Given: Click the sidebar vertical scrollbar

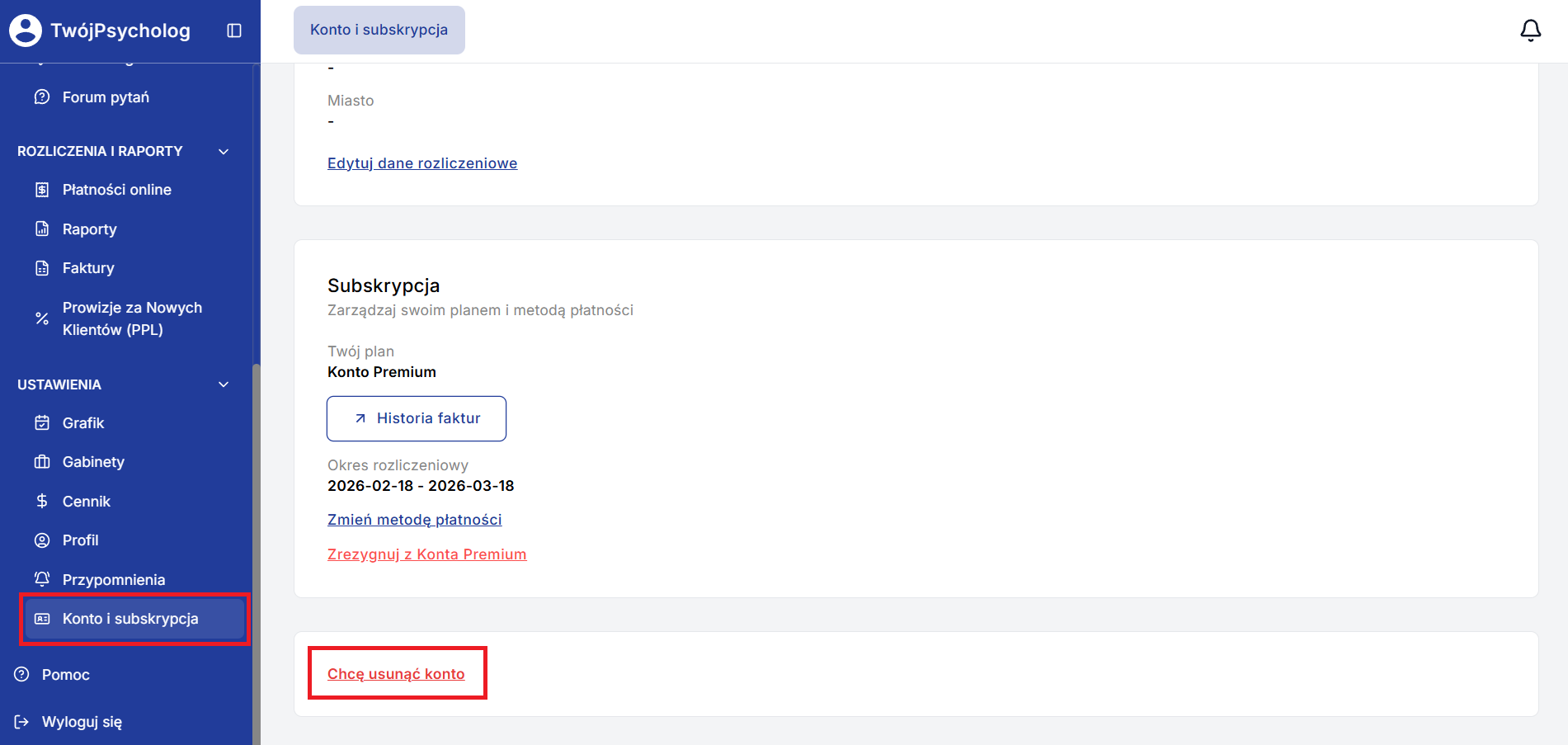Looking at the screenshot, I should (x=257, y=553).
